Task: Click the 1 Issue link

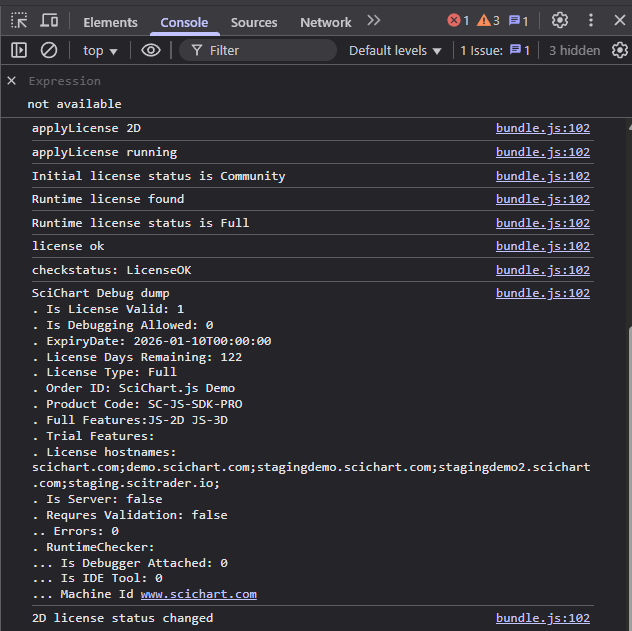Action: click(x=495, y=51)
